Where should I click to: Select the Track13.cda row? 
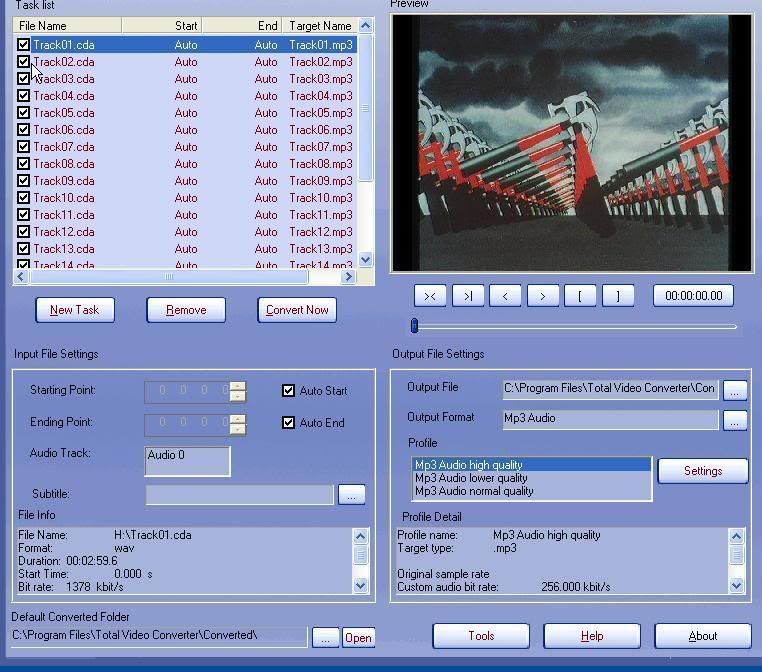187,249
